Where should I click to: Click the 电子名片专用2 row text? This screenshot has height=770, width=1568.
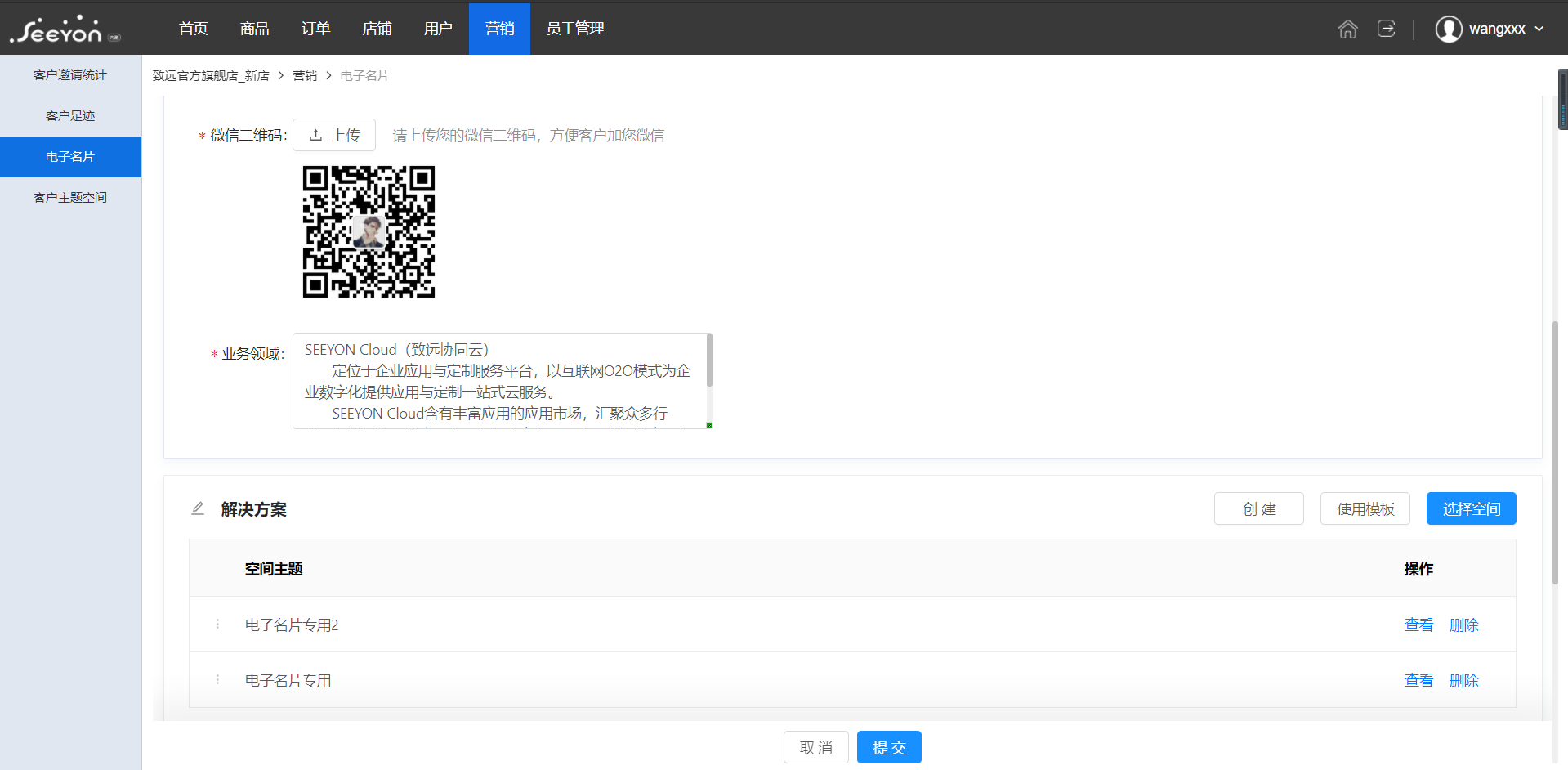point(292,625)
